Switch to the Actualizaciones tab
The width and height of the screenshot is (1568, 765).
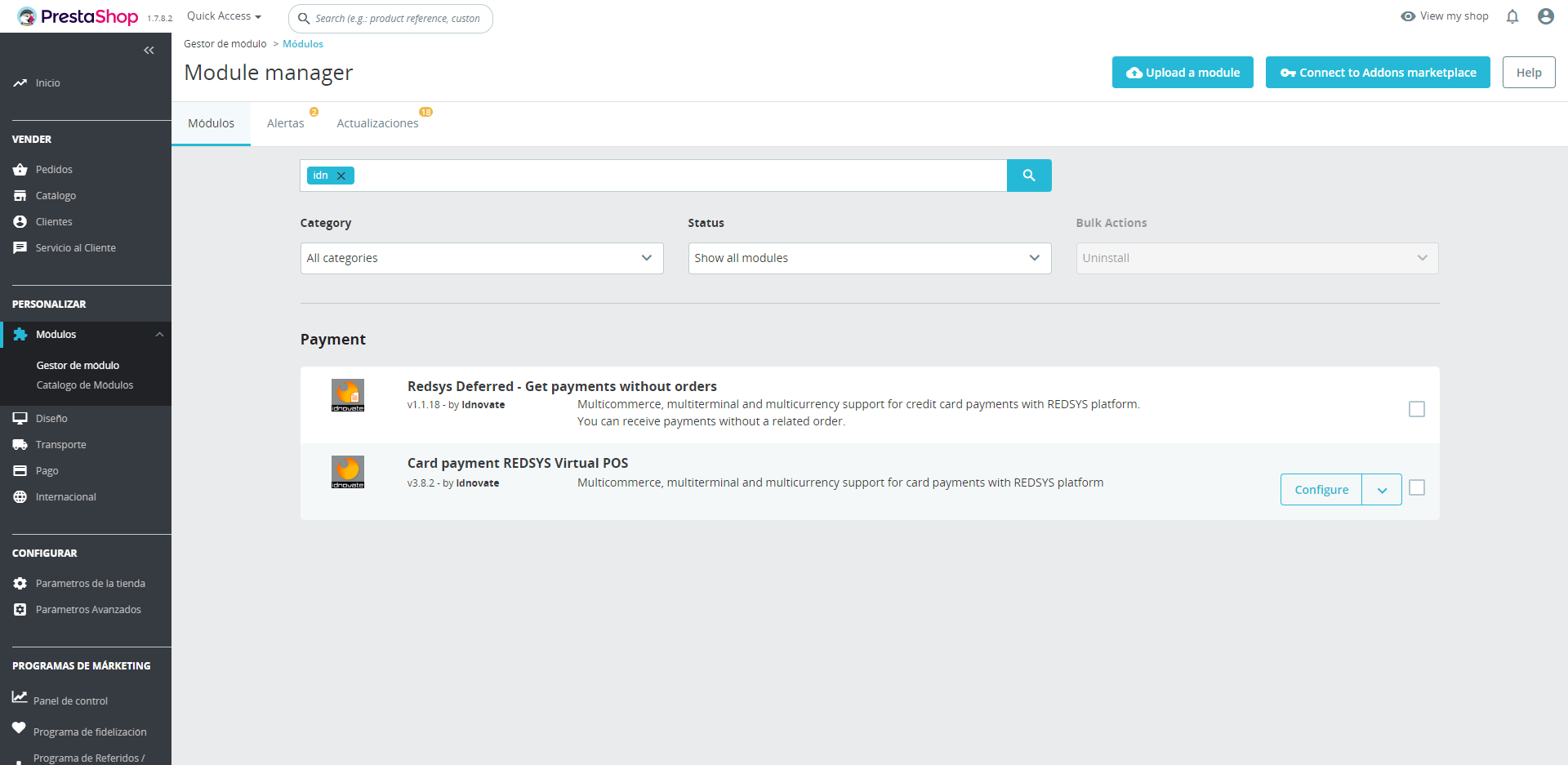[378, 123]
